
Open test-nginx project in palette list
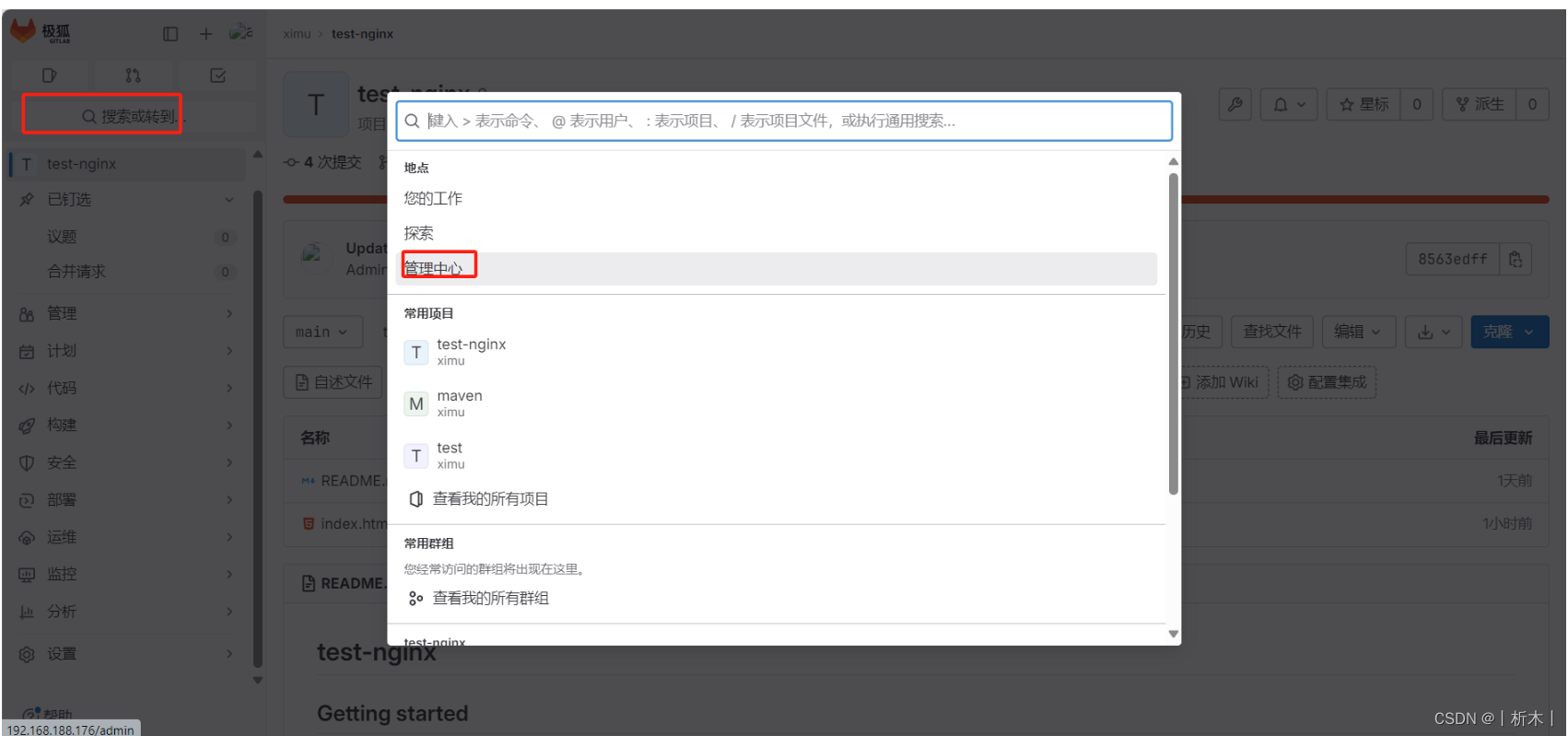[777, 352]
